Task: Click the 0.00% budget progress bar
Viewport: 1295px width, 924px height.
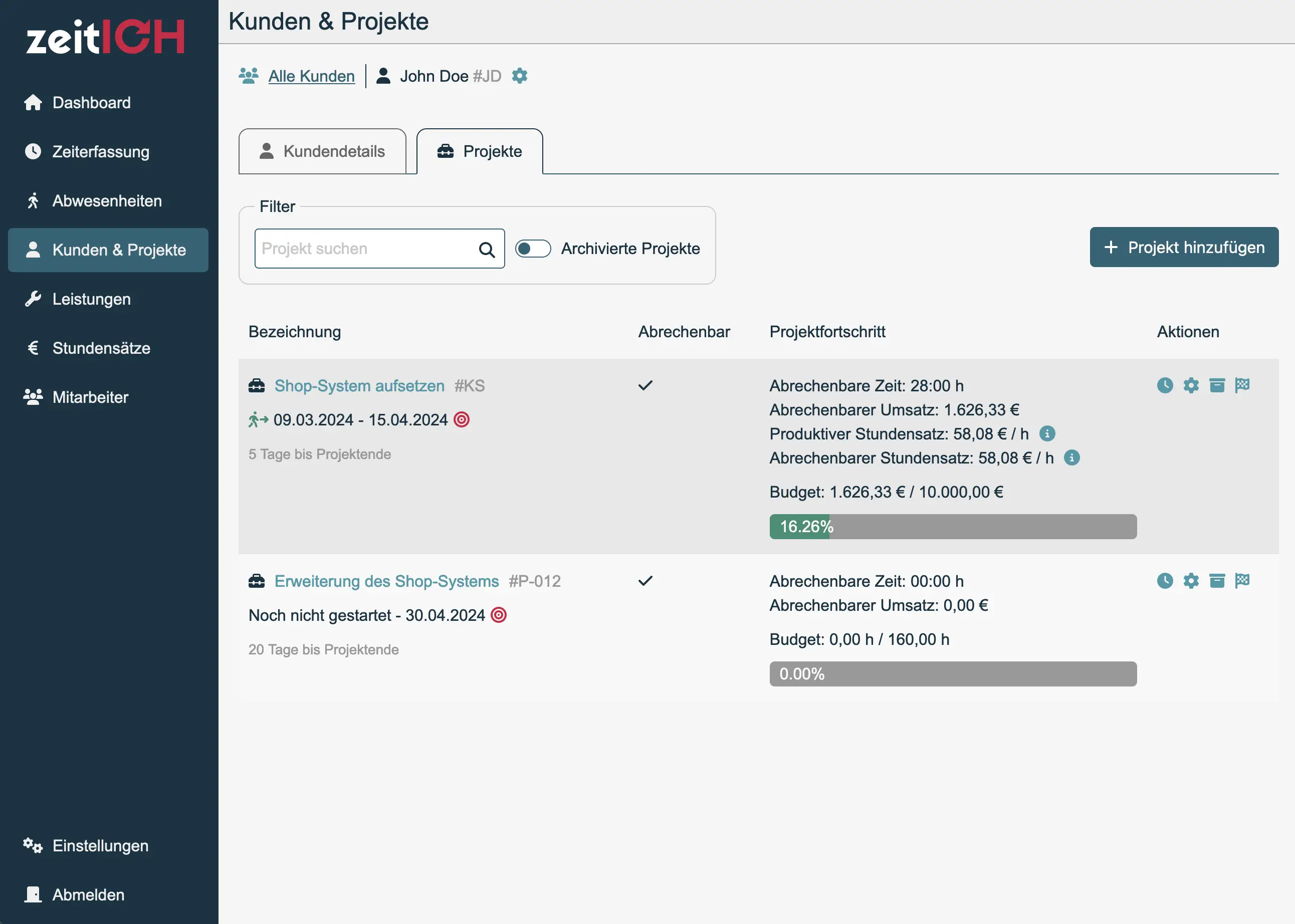Action: pyautogui.click(x=953, y=674)
